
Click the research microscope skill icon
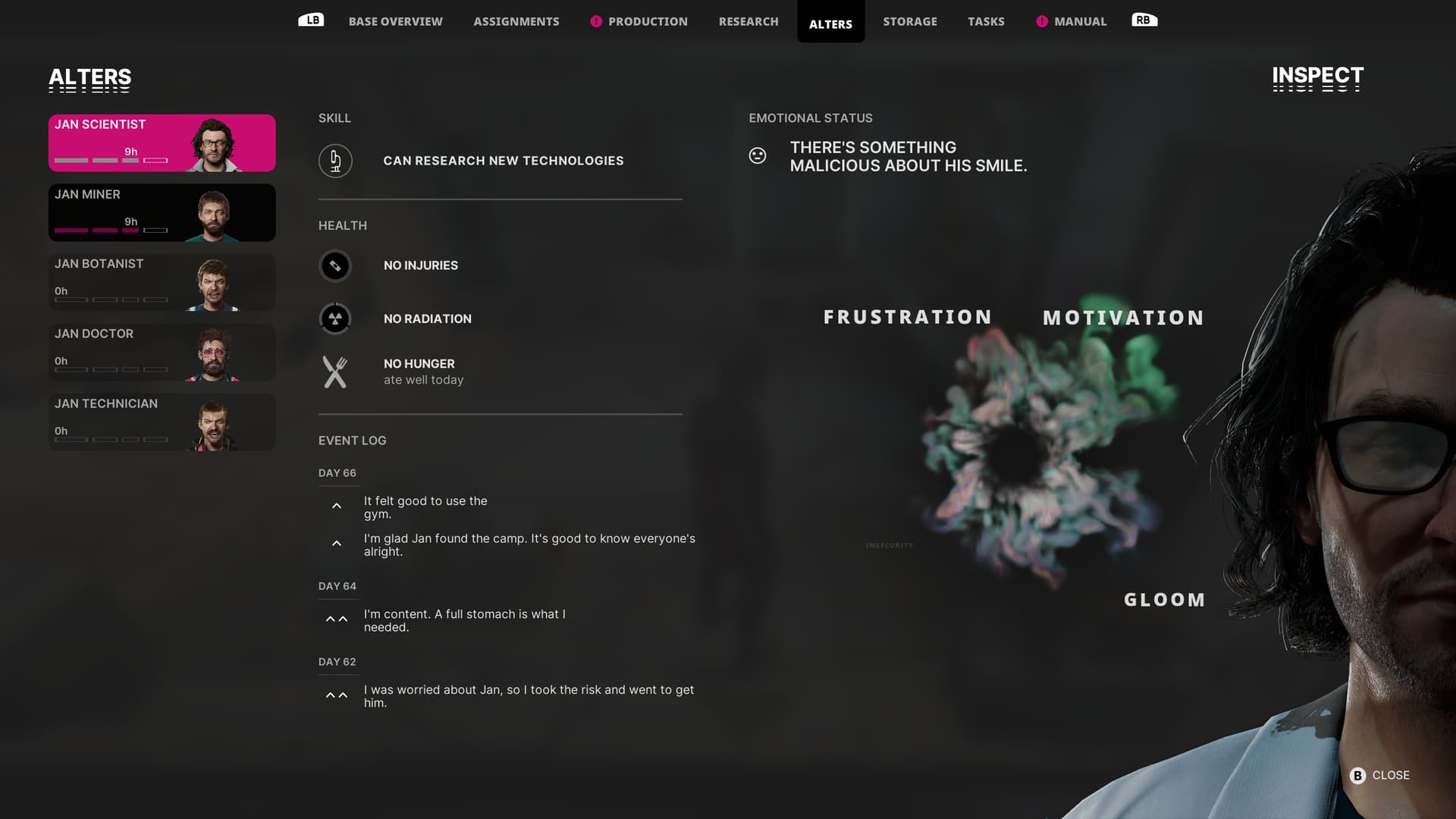[x=335, y=161]
